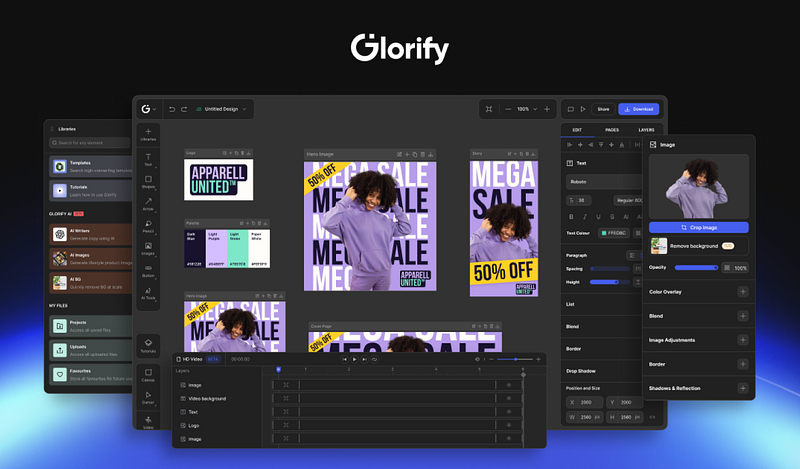Expand the Shadows & Reflection section
Image resolution: width=800 pixels, height=469 pixels.
[742, 388]
